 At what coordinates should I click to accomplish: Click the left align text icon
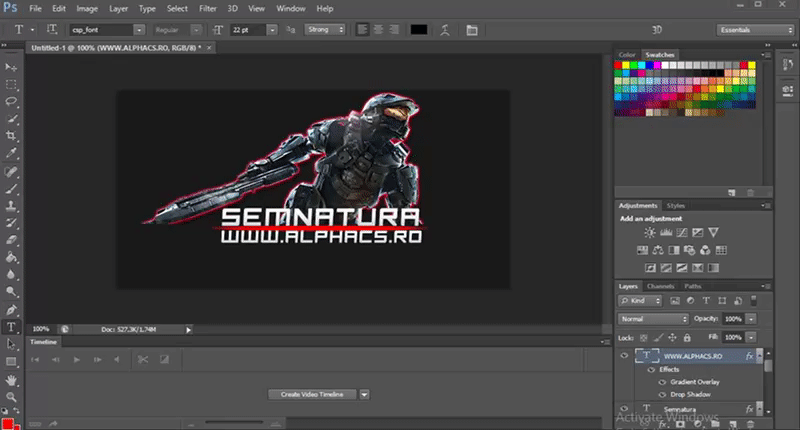(x=361, y=29)
